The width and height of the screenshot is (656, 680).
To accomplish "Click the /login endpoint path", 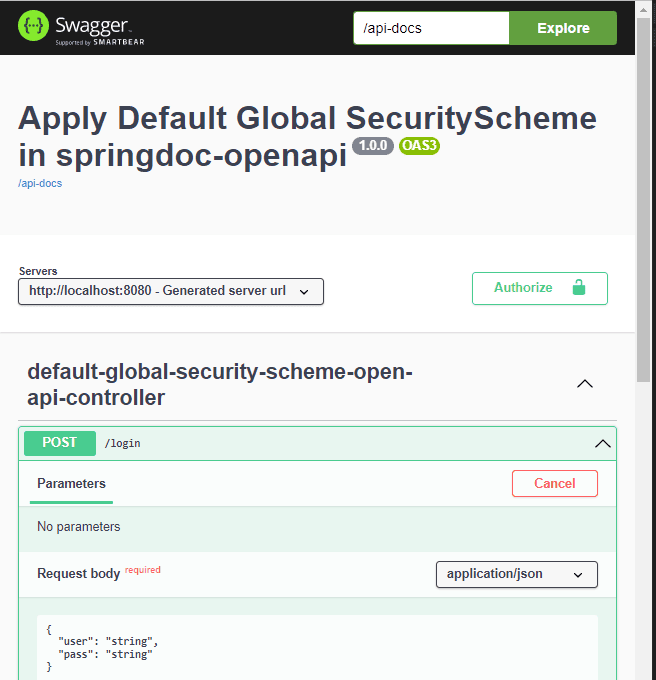I will [123, 443].
